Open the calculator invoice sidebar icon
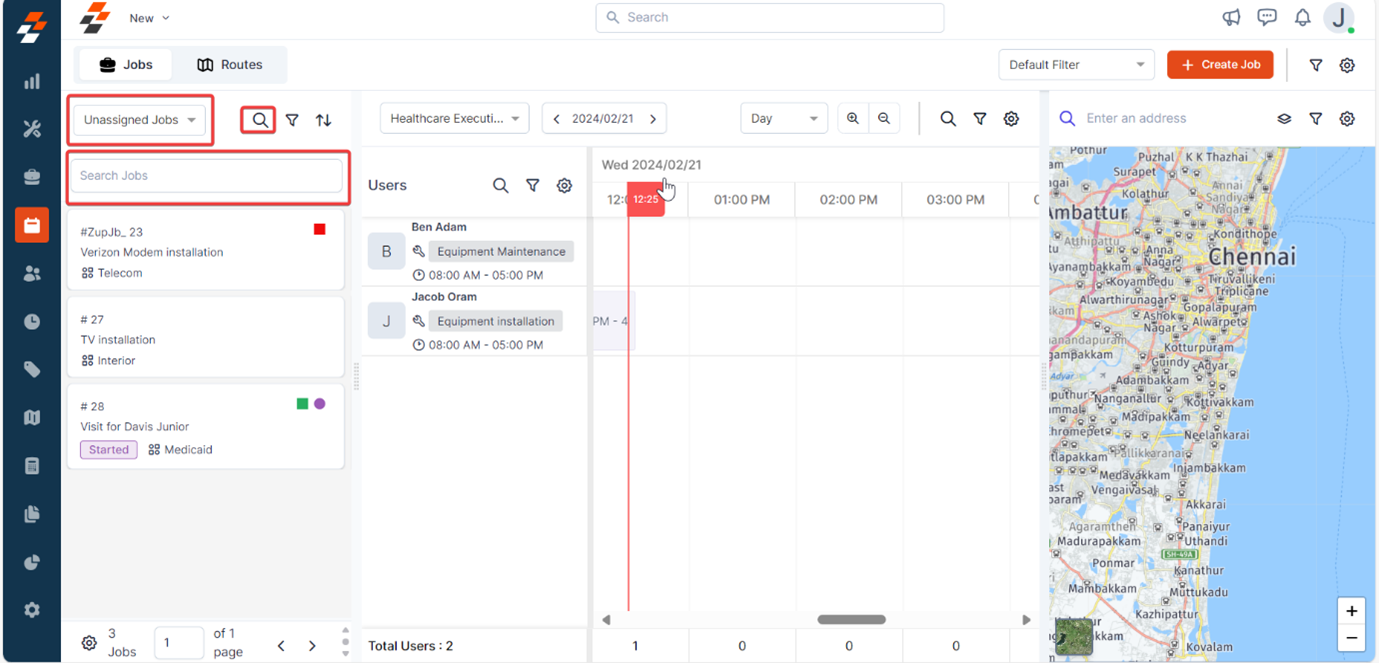1379x663 pixels. pyautogui.click(x=32, y=465)
